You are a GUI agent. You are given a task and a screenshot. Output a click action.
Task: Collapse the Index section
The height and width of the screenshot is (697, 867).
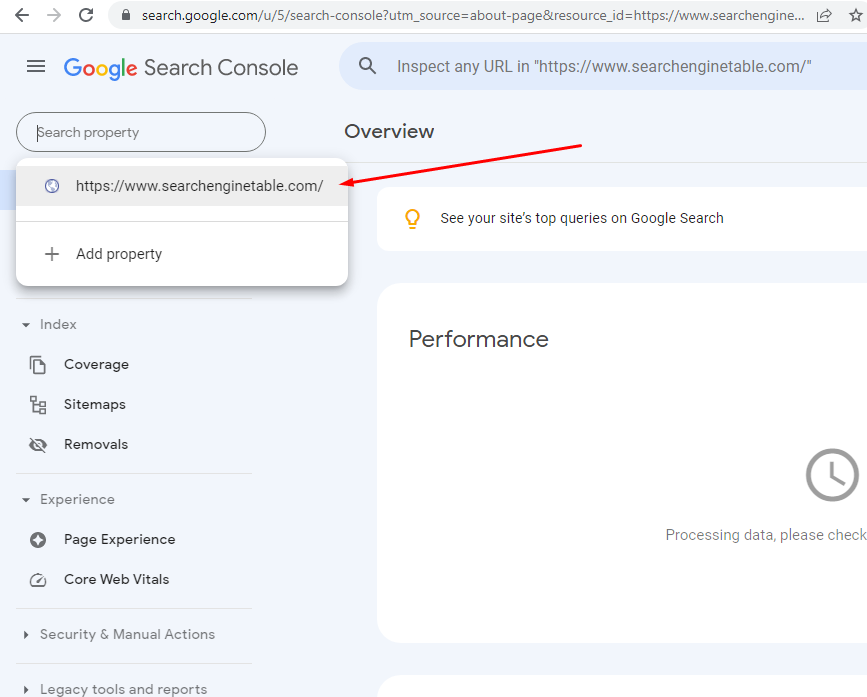(26, 325)
